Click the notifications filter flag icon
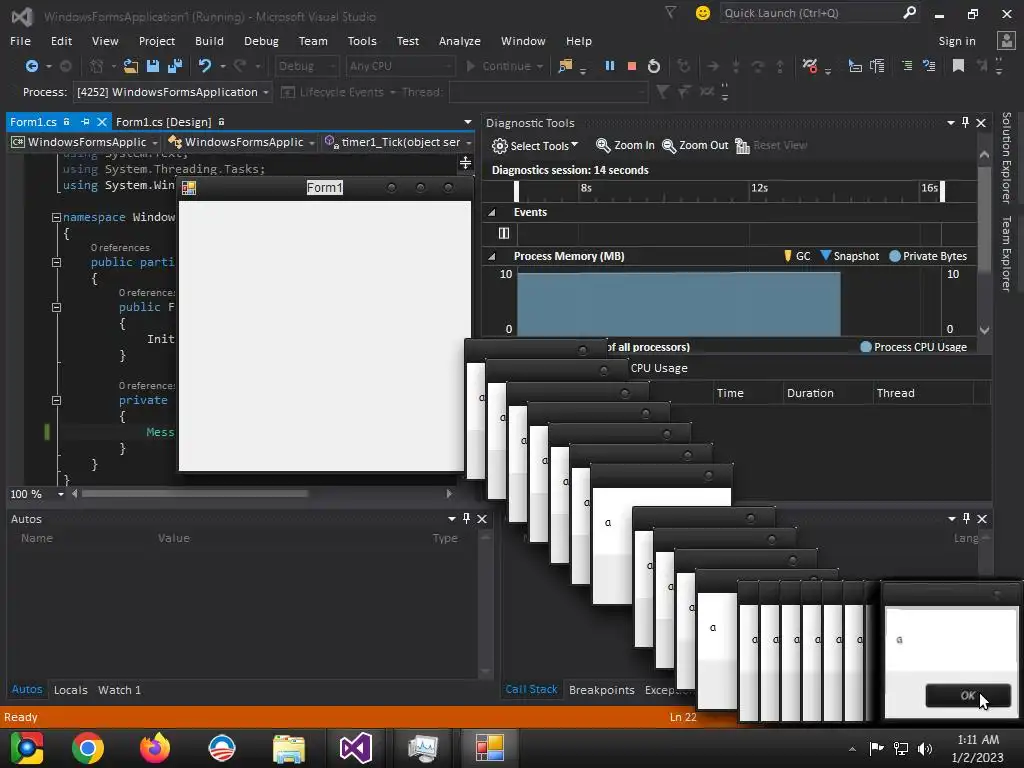Viewport: 1024px width, 768px height. (x=671, y=12)
